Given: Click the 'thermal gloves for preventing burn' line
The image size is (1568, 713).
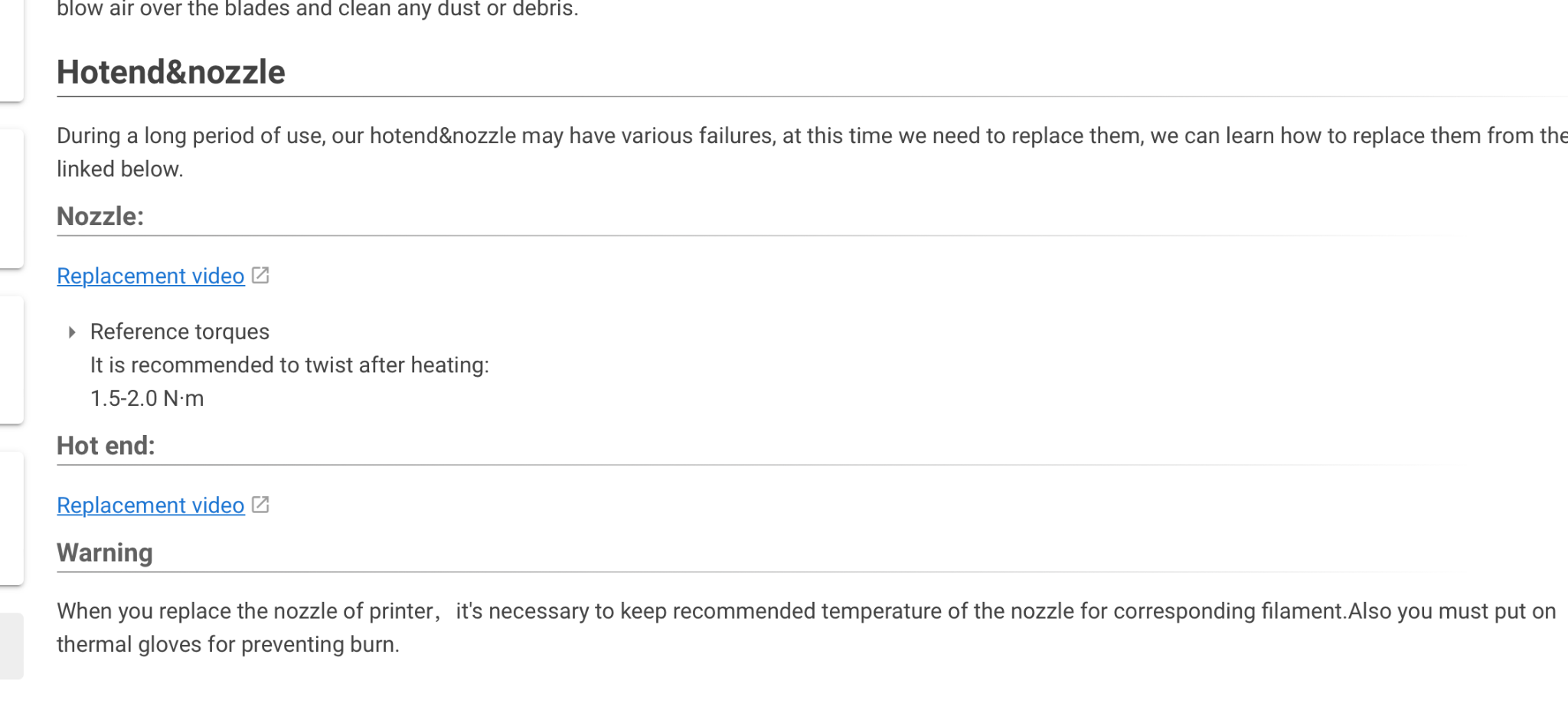Looking at the screenshot, I should pyautogui.click(x=228, y=645).
